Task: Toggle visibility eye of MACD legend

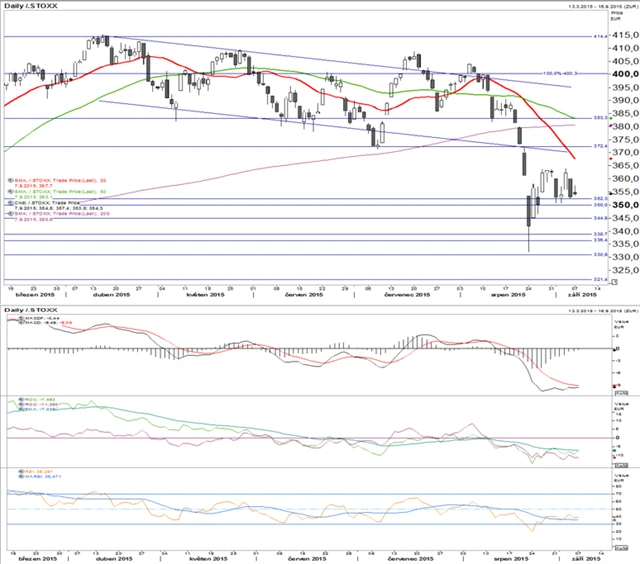Action: click(22, 322)
